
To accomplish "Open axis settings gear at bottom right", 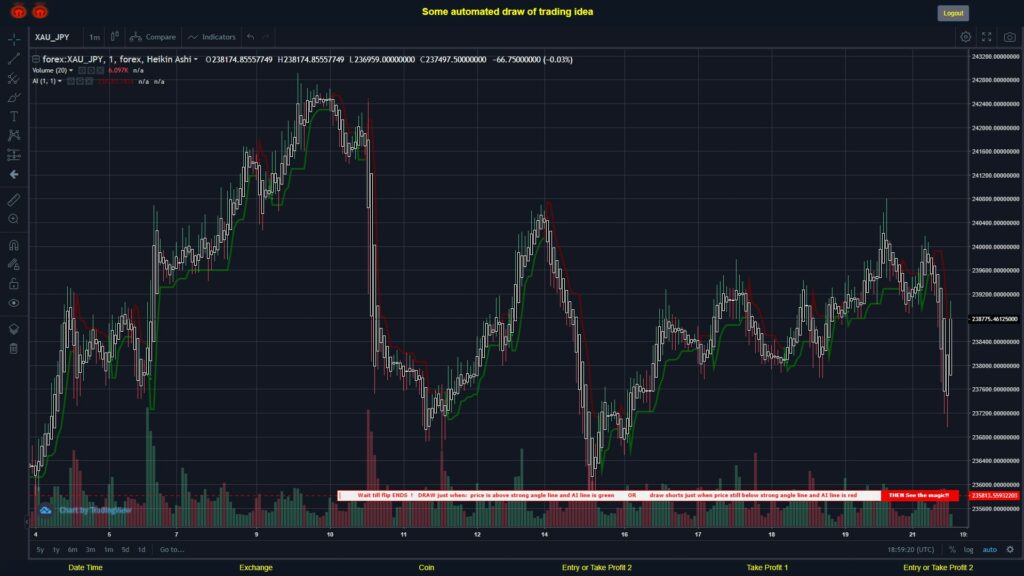I will (x=1010, y=550).
